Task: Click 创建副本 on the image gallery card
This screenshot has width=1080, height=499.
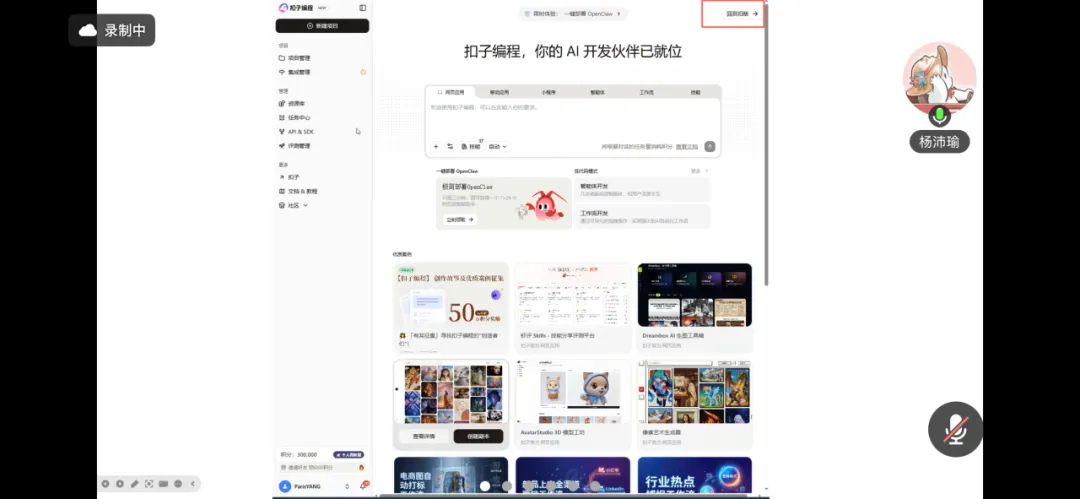Action: tap(478, 436)
